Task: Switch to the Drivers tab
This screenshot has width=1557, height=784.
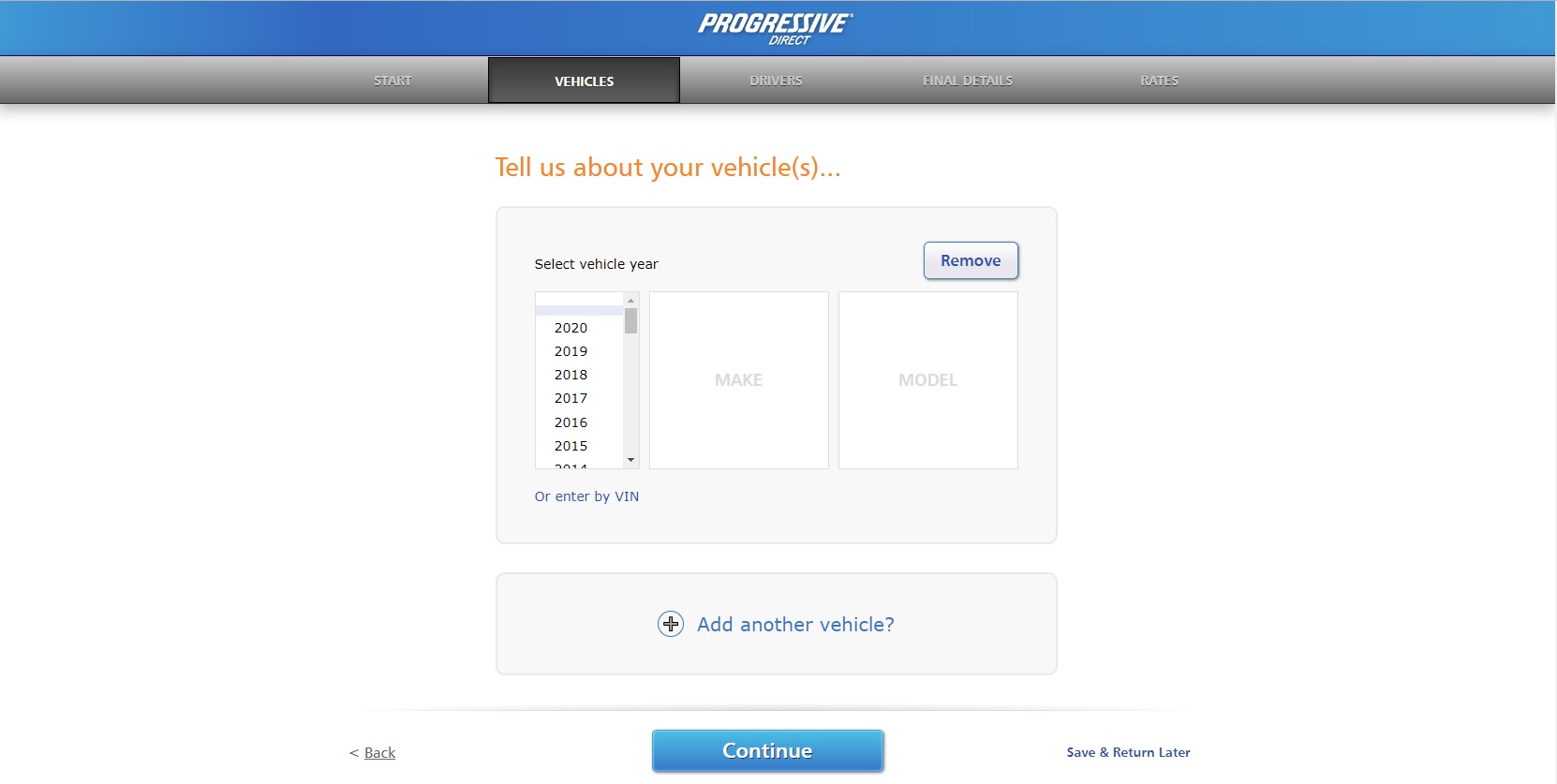Action: [x=776, y=81]
